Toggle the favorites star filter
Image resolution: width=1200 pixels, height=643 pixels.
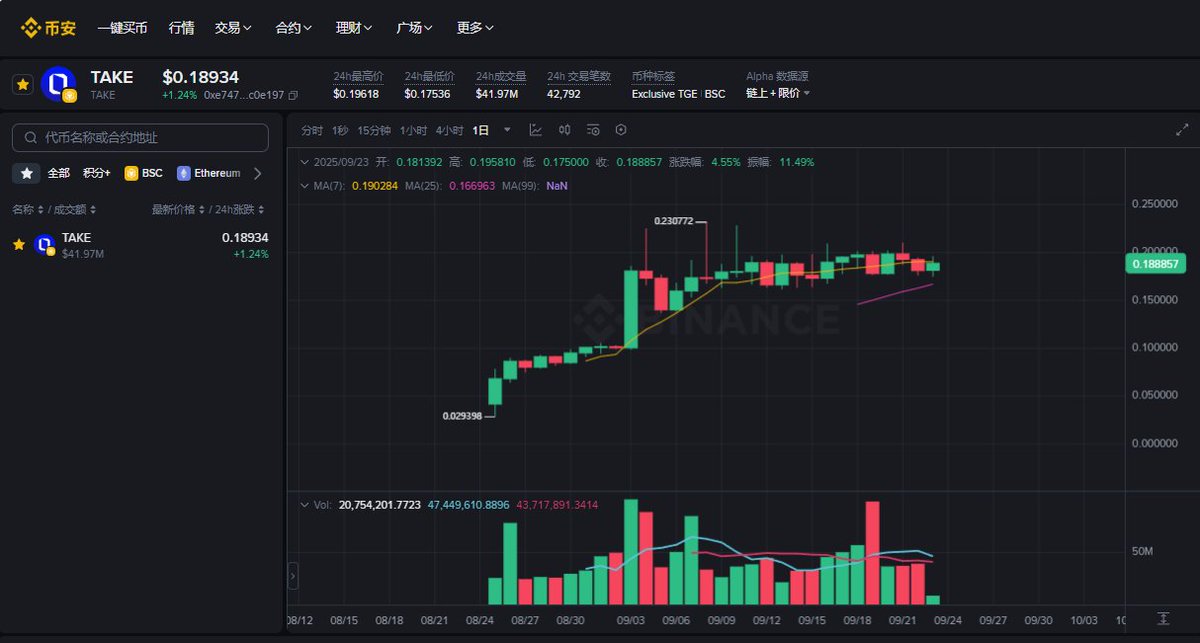click(26, 173)
